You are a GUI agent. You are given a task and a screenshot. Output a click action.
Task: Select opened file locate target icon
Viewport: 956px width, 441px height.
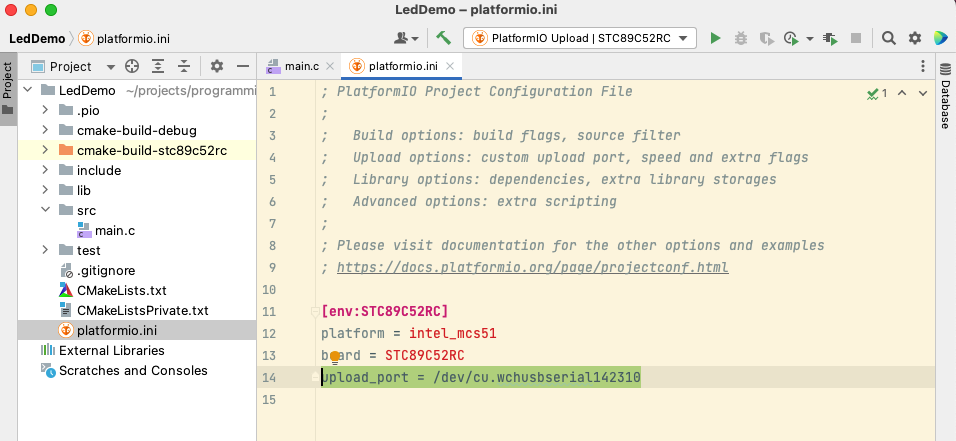click(x=132, y=67)
